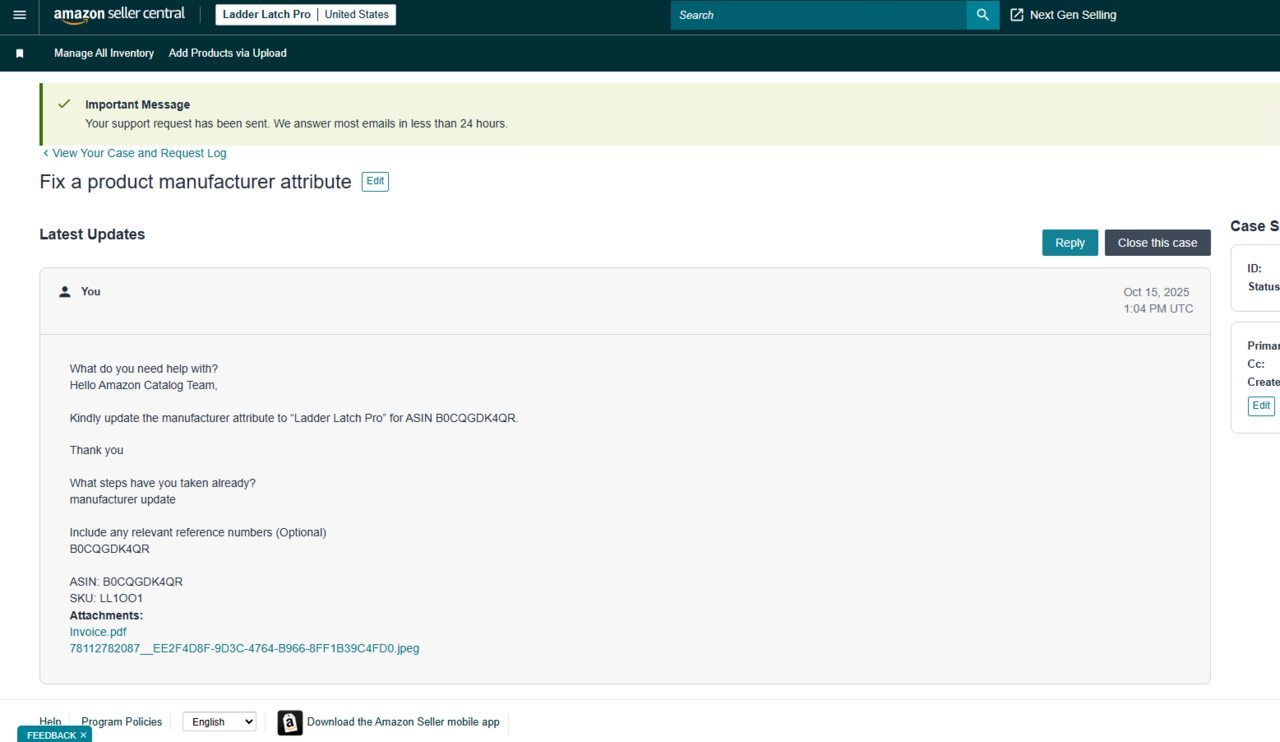1280x742 pixels.
Task: Open Add Products via Upload
Action: click(x=227, y=53)
